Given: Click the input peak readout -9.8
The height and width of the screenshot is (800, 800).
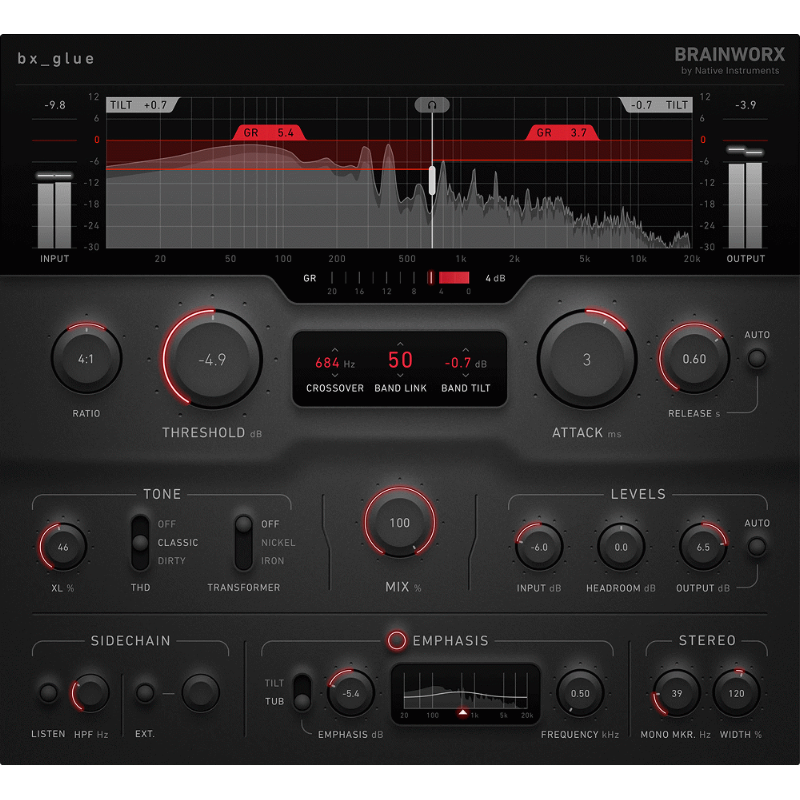Looking at the screenshot, I should point(55,105).
